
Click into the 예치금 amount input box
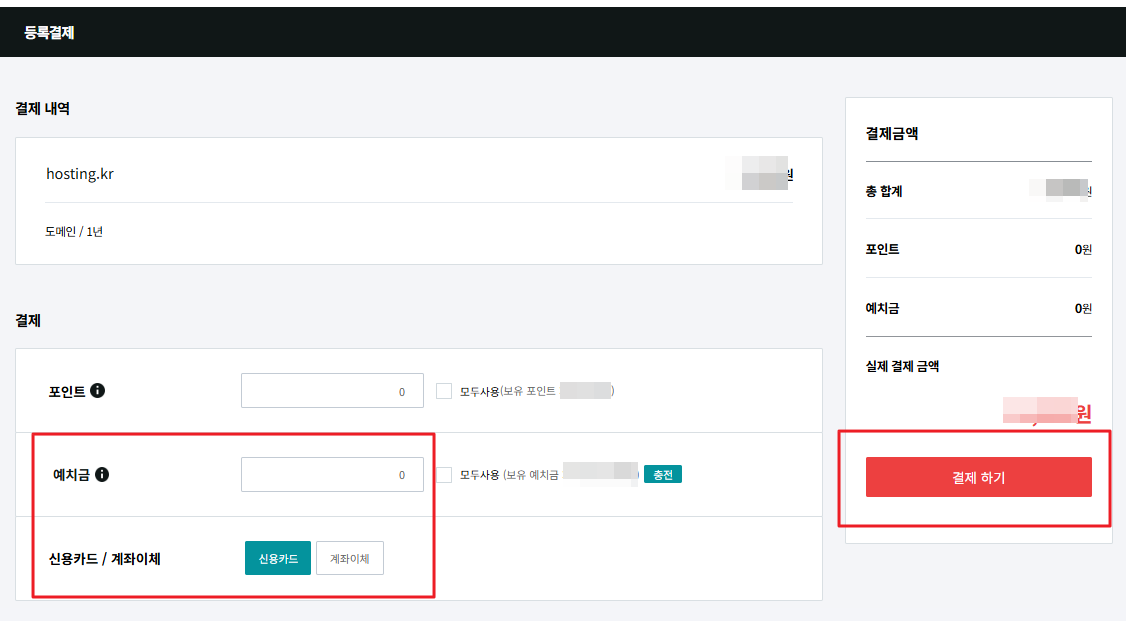coord(332,475)
